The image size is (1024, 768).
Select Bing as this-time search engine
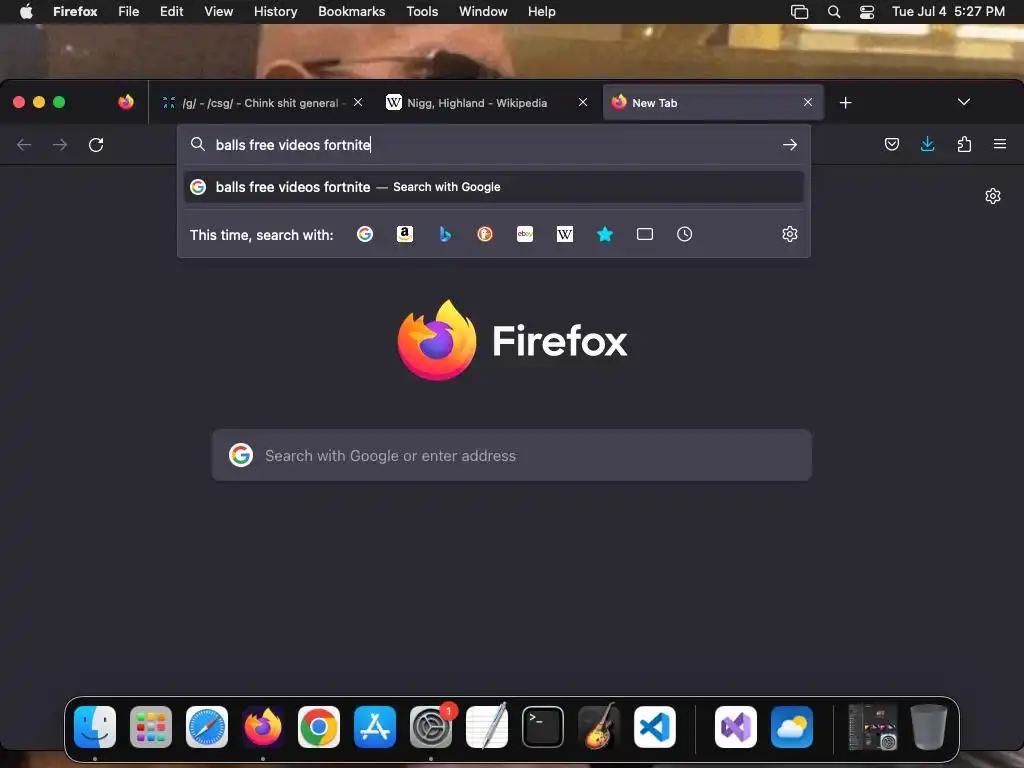tap(445, 234)
